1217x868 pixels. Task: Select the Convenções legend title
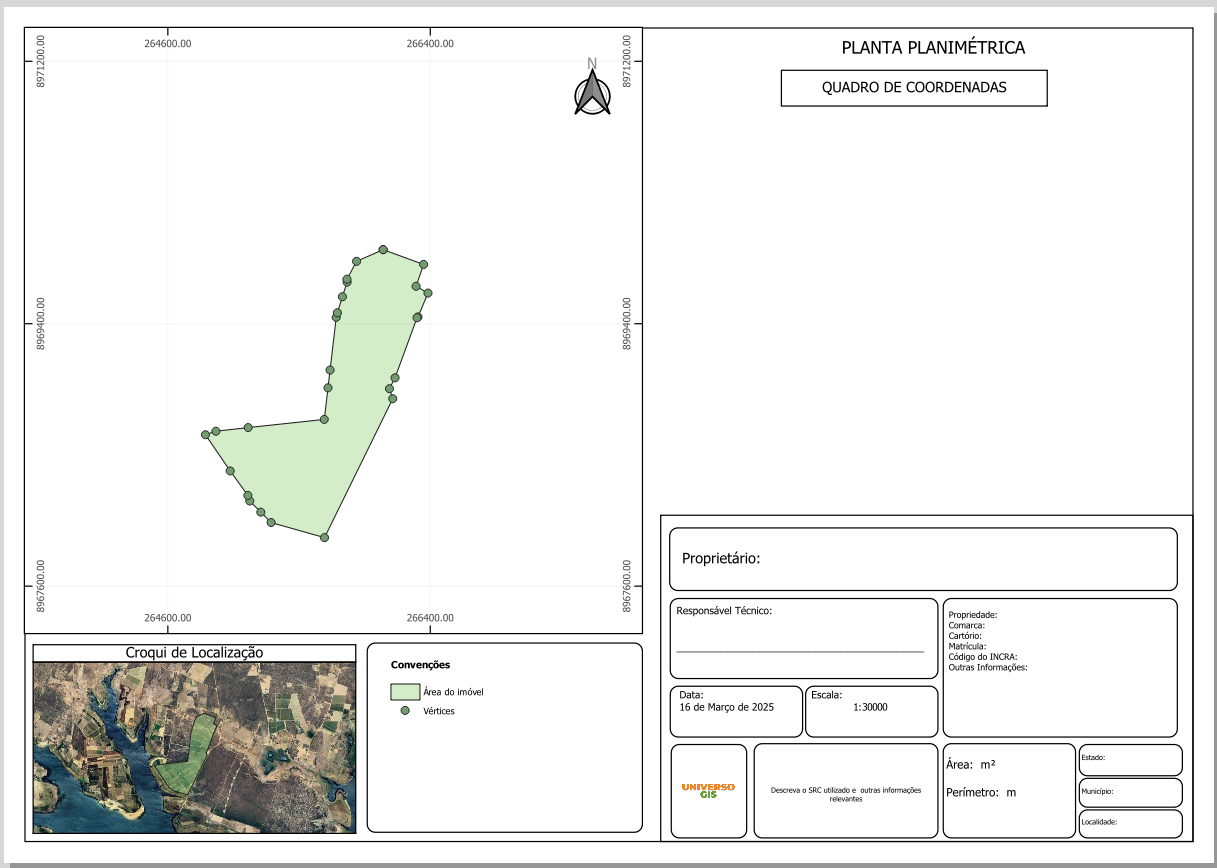pos(420,665)
